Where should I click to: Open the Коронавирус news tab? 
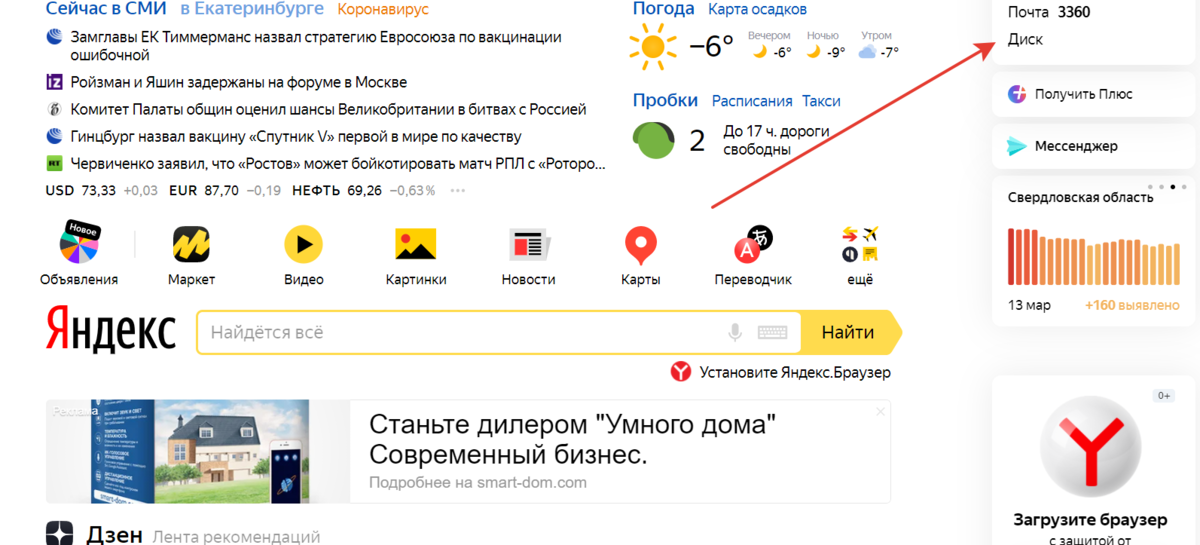click(x=383, y=9)
